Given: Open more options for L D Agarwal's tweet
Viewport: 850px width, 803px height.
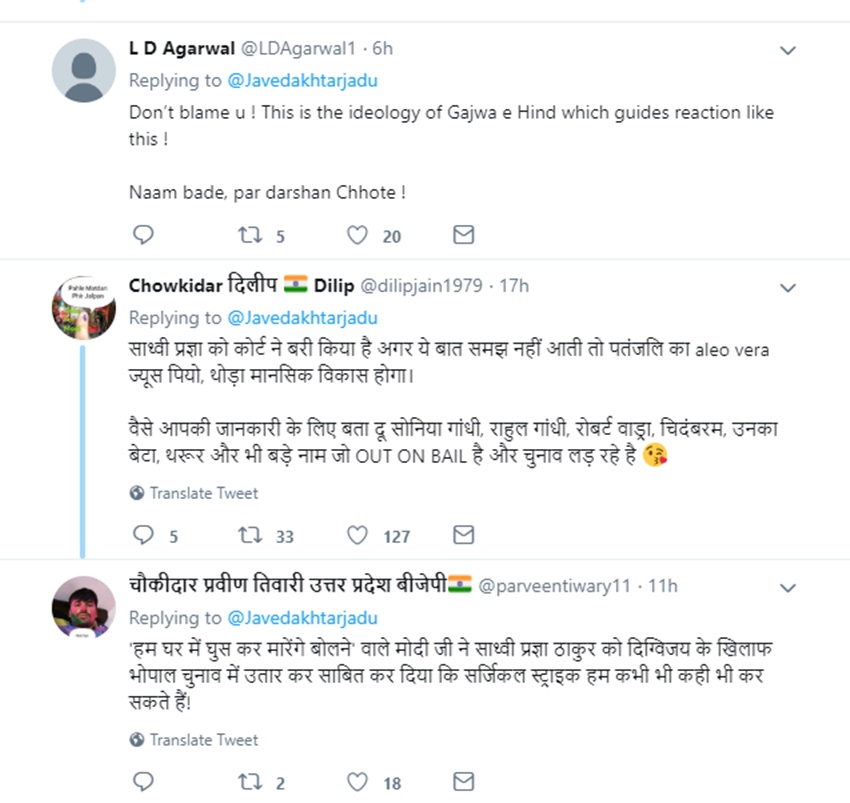Looking at the screenshot, I should [x=788, y=50].
